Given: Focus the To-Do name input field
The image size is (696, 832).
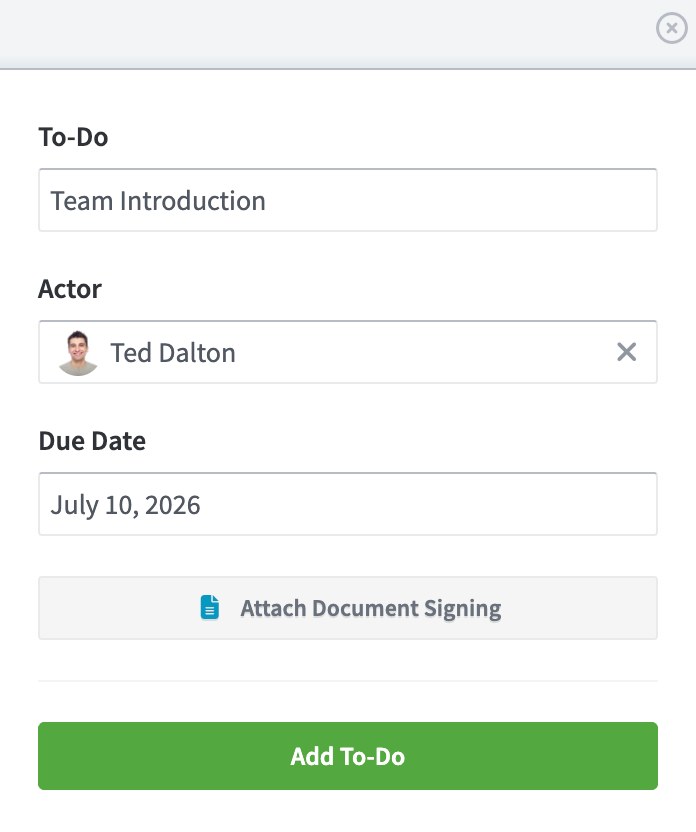Looking at the screenshot, I should [348, 200].
